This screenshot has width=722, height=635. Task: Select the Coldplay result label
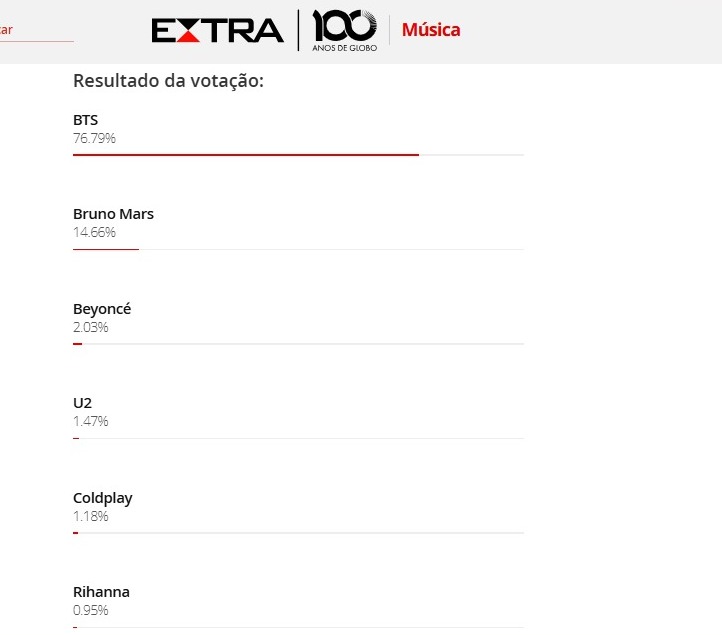click(103, 498)
